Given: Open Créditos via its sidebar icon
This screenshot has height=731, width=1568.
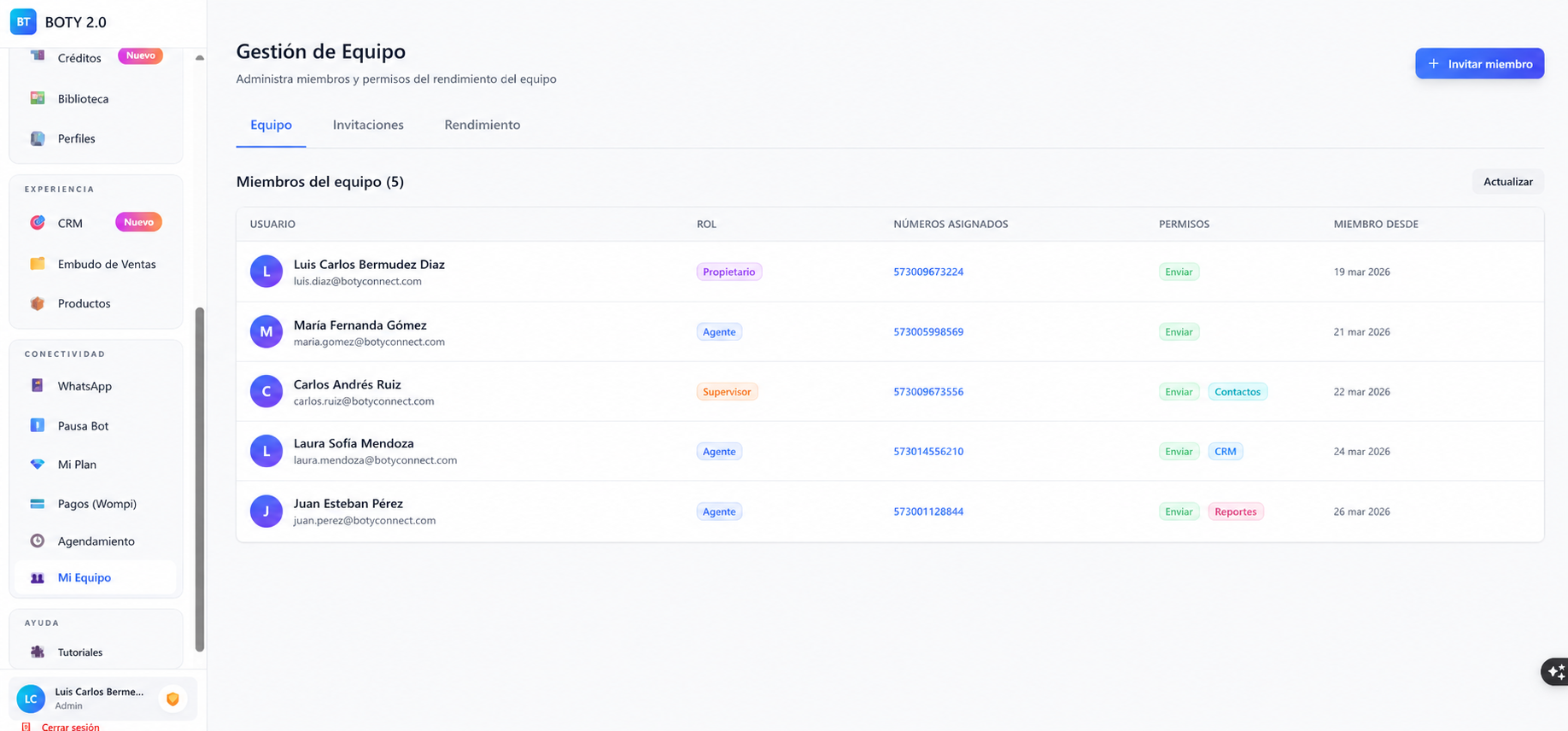Looking at the screenshot, I should click(x=38, y=56).
